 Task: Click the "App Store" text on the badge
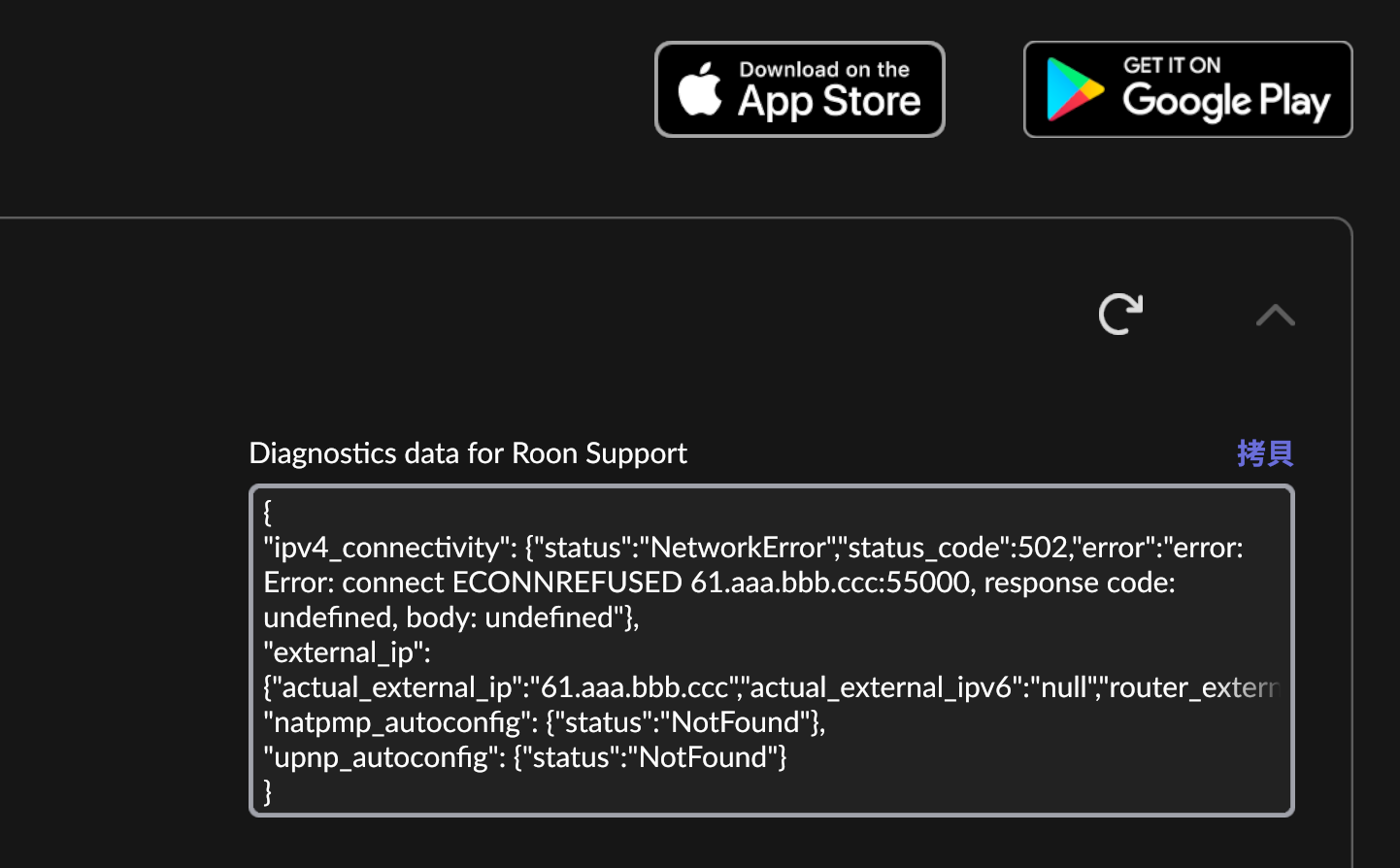829,102
